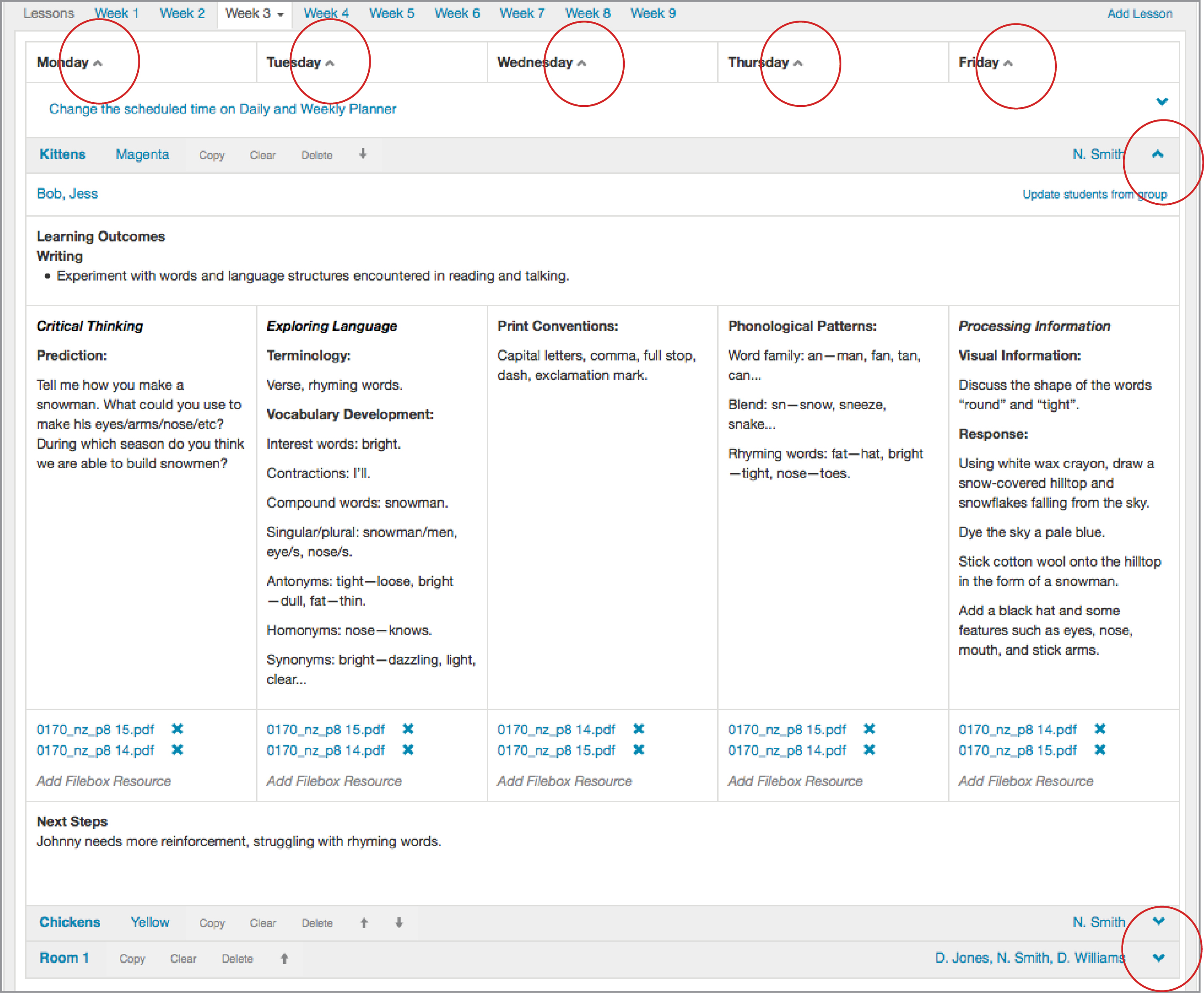The width and height of the screenshot is (1204, 993).
Task: Move Chickens group up with arrow icon
Action: [364, 923]
